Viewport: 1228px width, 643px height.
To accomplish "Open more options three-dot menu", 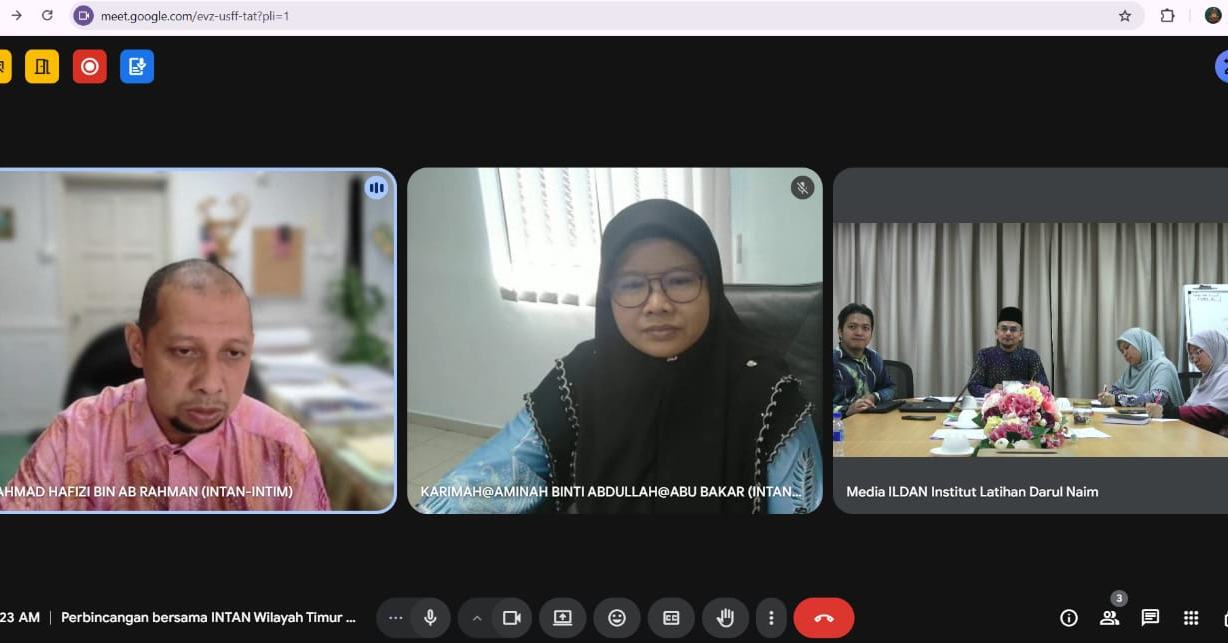I will (x=770, y=618).
